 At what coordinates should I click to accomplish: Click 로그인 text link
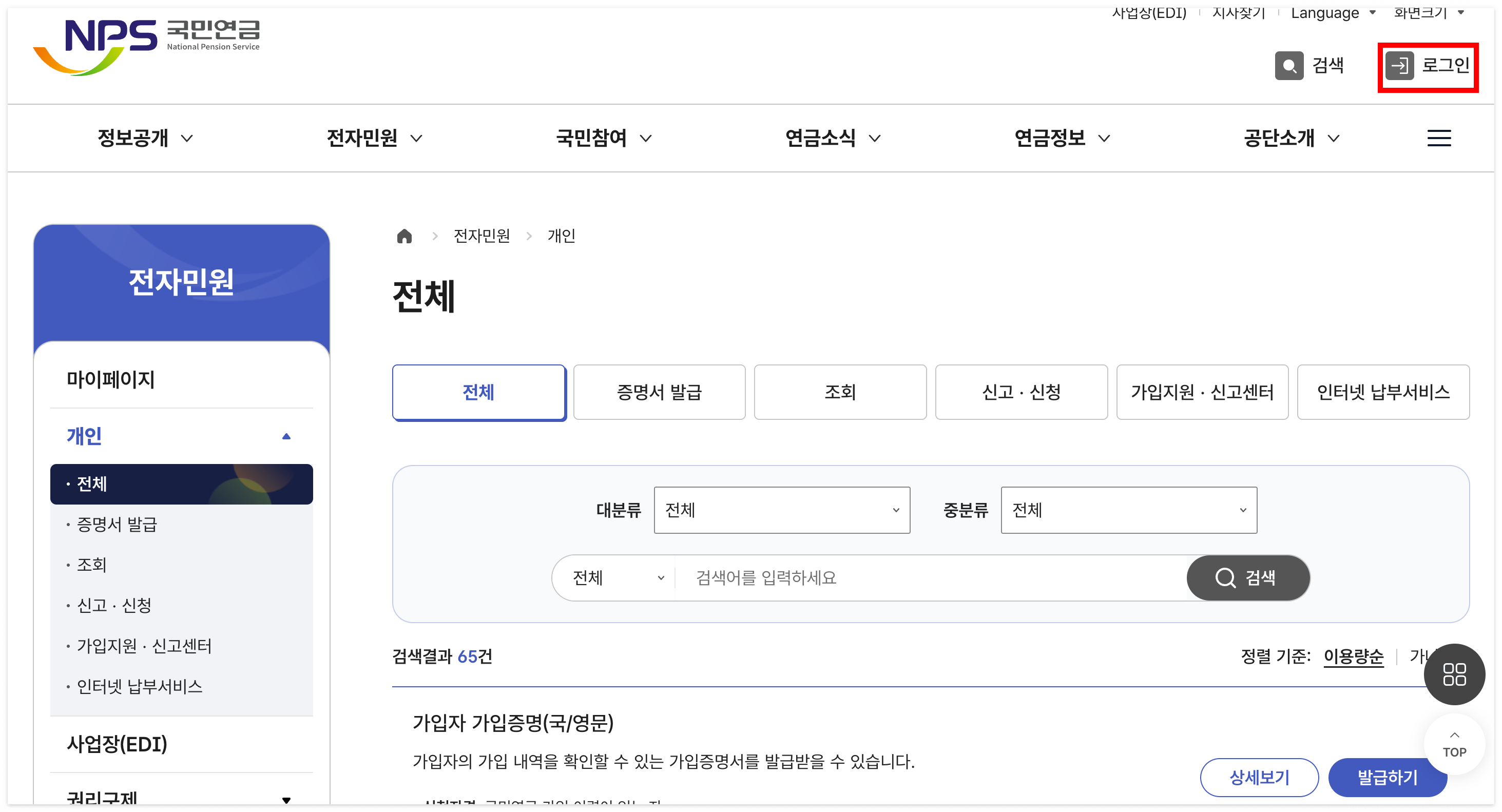(x=1446, y=65)
